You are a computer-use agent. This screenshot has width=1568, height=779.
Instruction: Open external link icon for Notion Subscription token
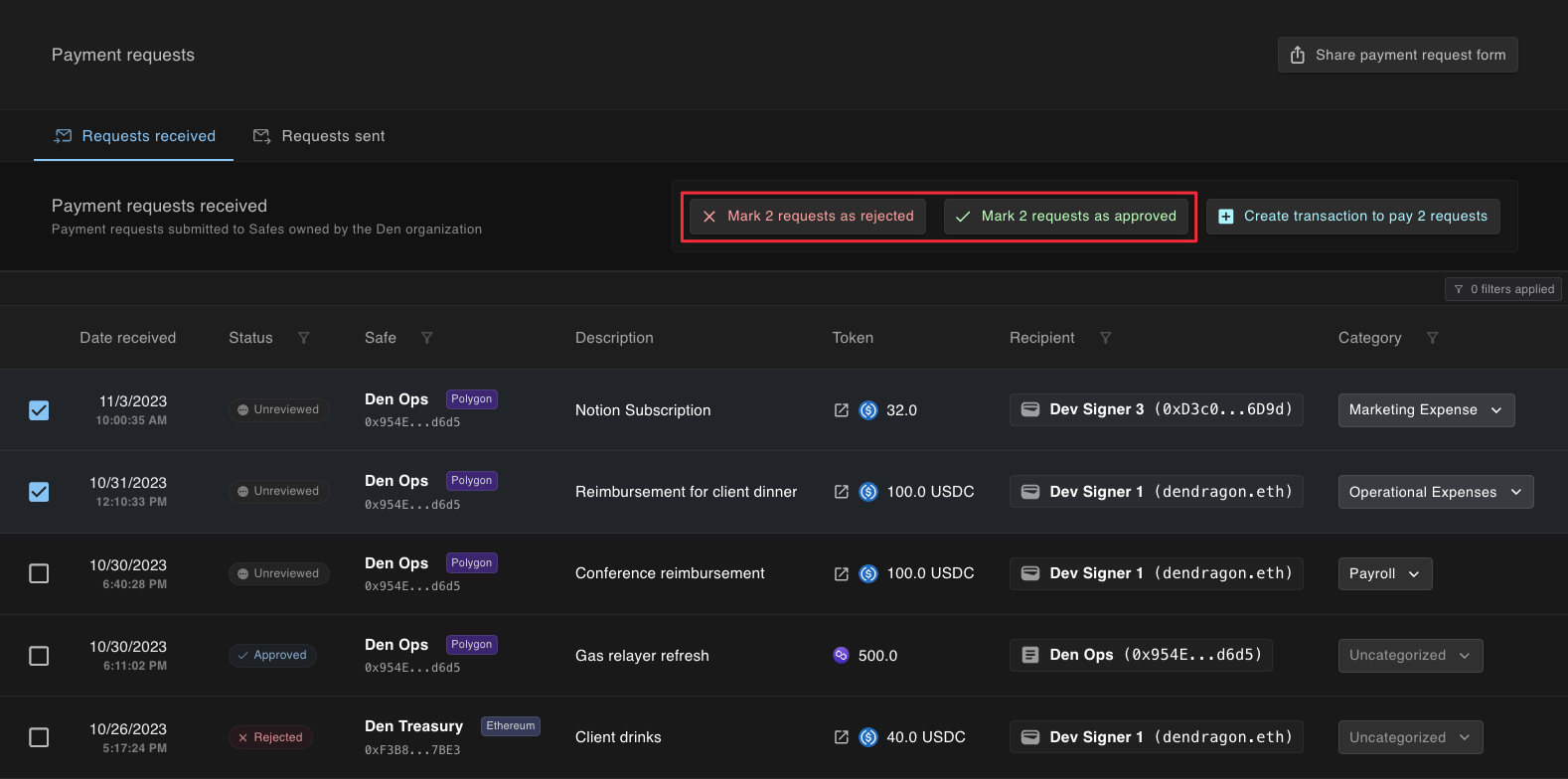click(x=842, y=410)
